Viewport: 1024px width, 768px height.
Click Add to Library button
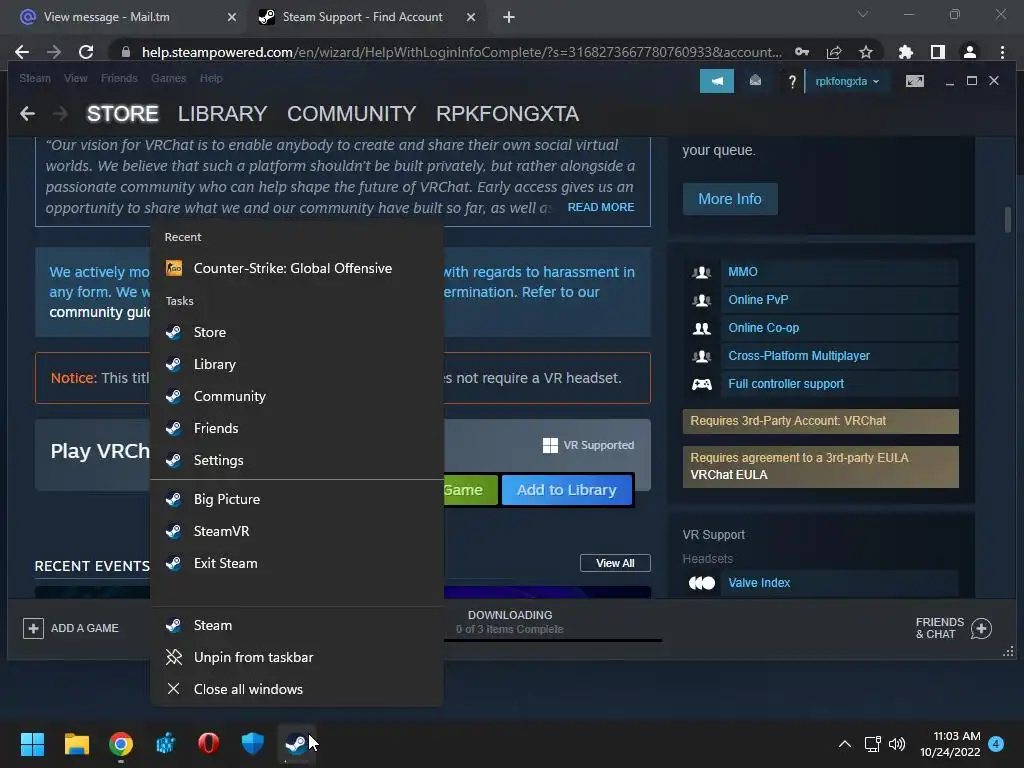point(567,490)
